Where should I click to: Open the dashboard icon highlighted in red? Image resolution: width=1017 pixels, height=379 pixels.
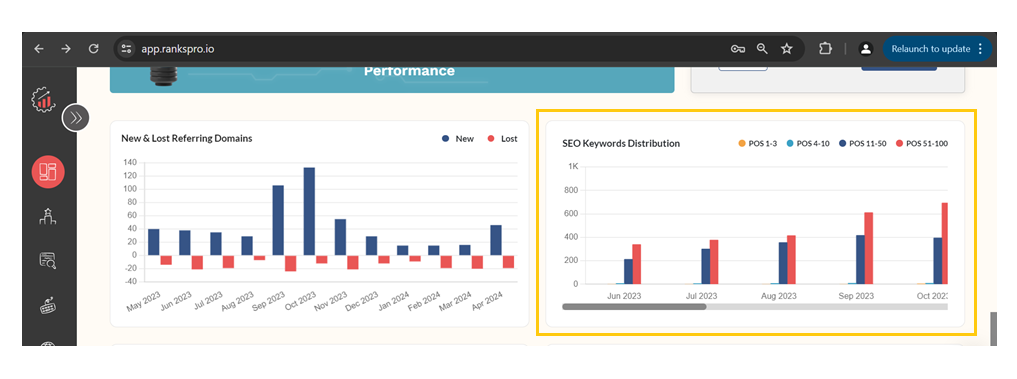point(48,172)
